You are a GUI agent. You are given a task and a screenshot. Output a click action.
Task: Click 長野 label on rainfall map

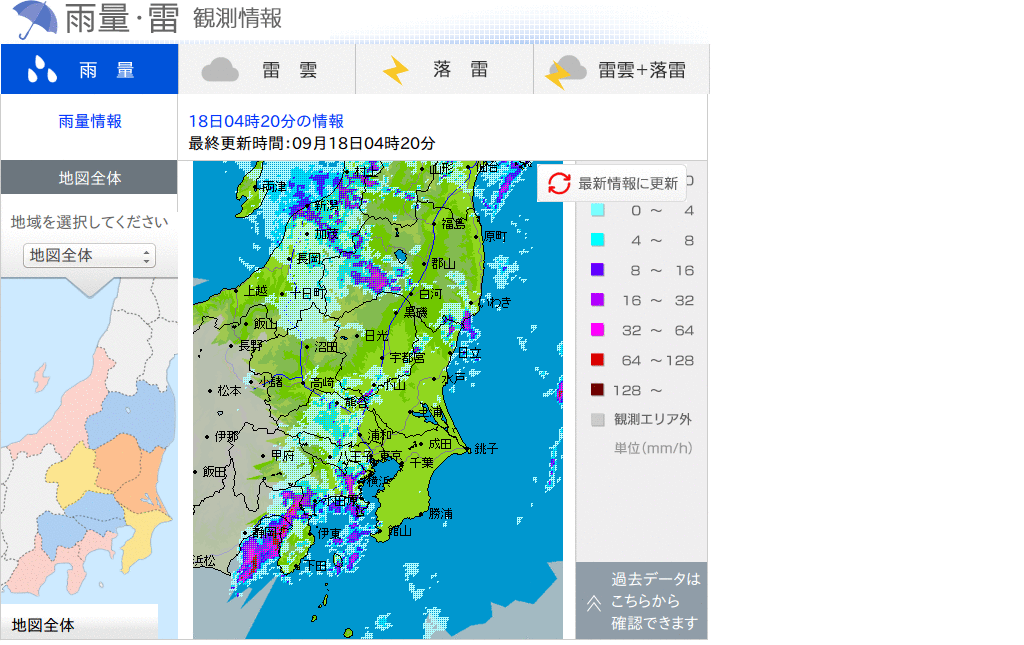[251, 346]
